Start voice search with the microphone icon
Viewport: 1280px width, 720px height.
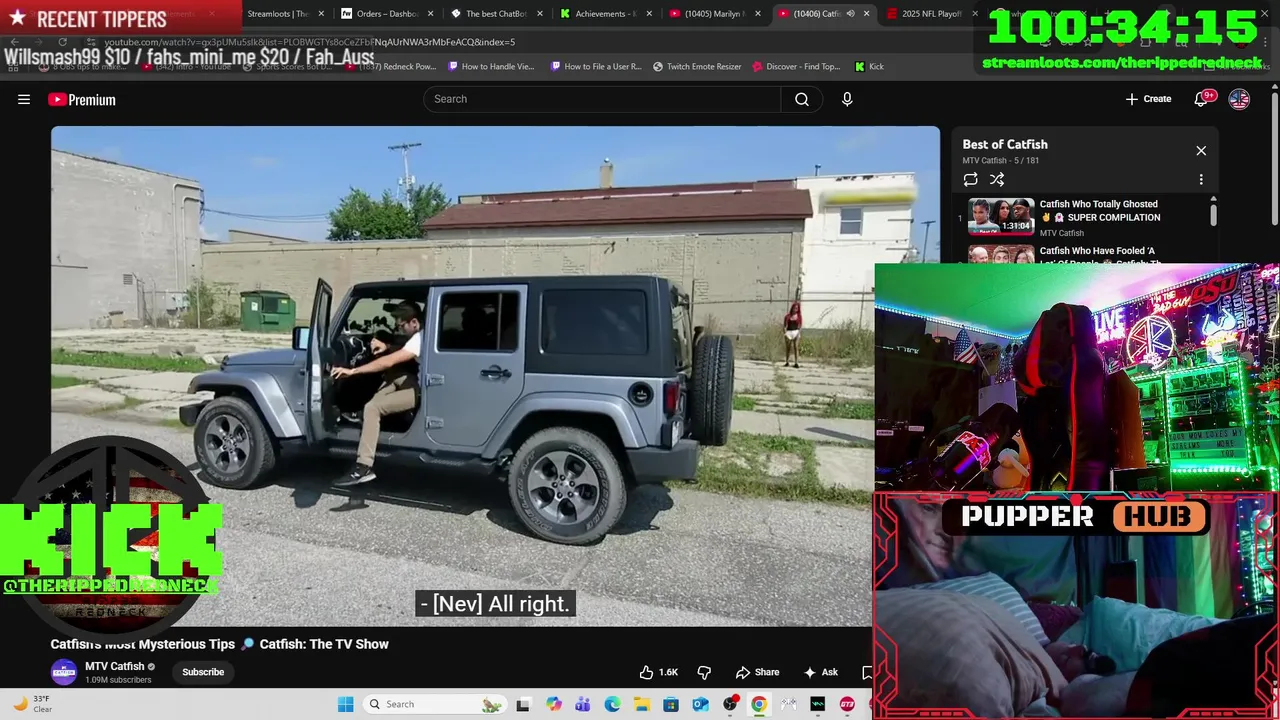pyautogui.click(x=847, y=99)
